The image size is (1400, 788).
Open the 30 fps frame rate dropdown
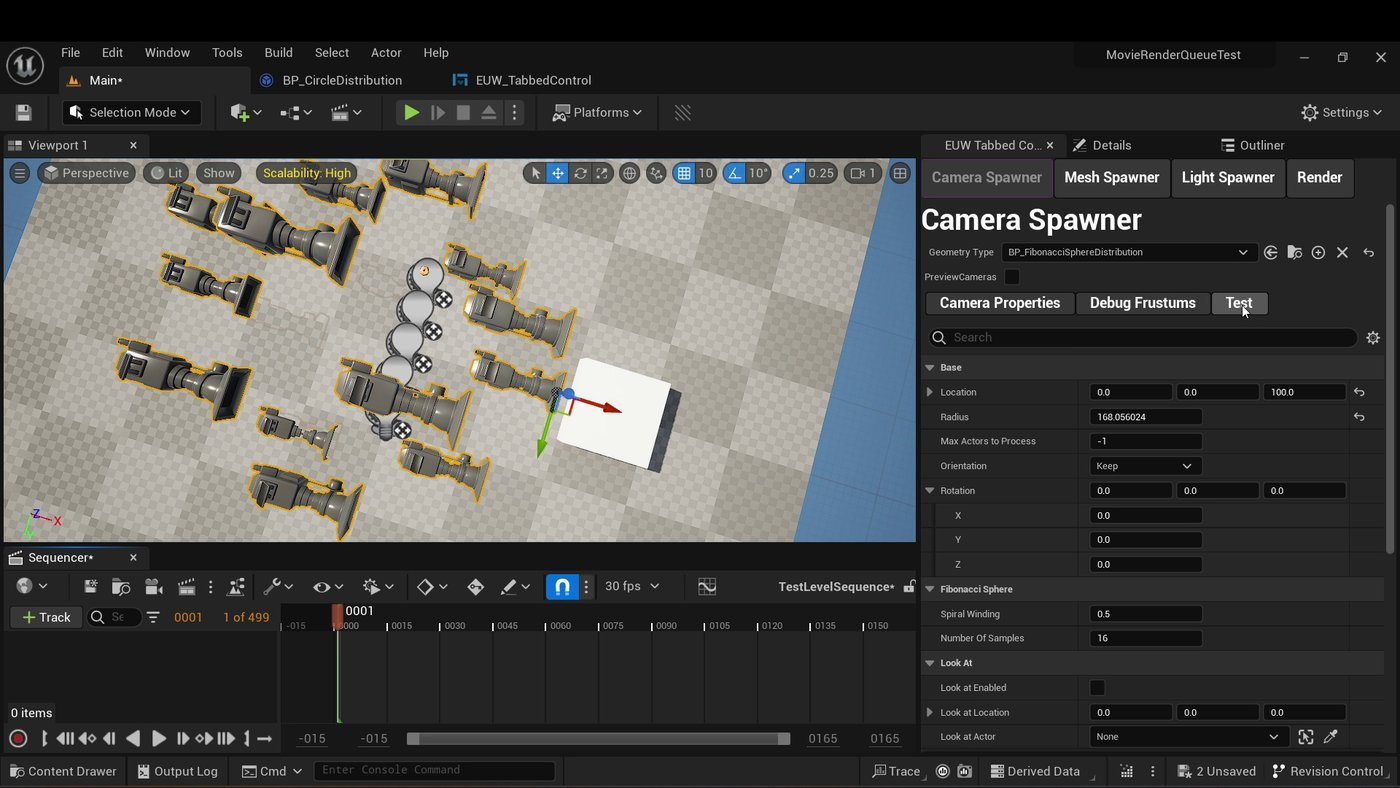[x=631, y=587]
